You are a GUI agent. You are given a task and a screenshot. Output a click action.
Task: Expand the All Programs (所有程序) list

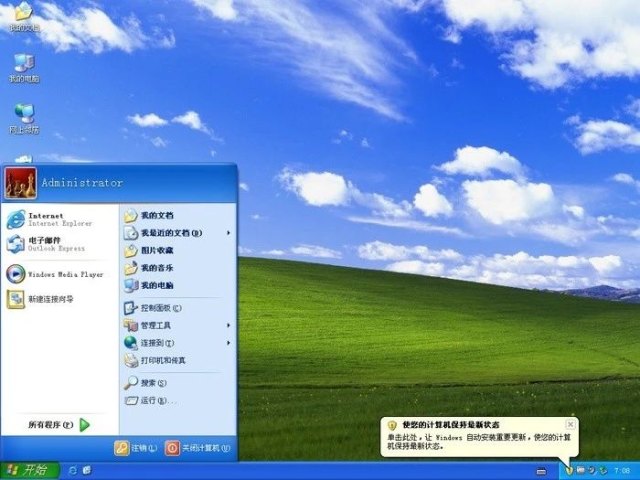(60, 425)
